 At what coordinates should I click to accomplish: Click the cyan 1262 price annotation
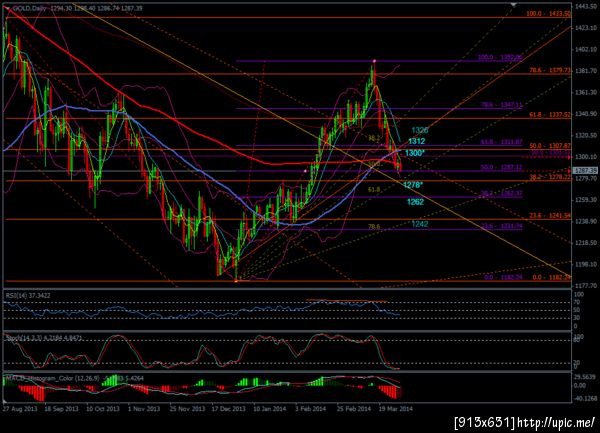(x=415, y=202)
